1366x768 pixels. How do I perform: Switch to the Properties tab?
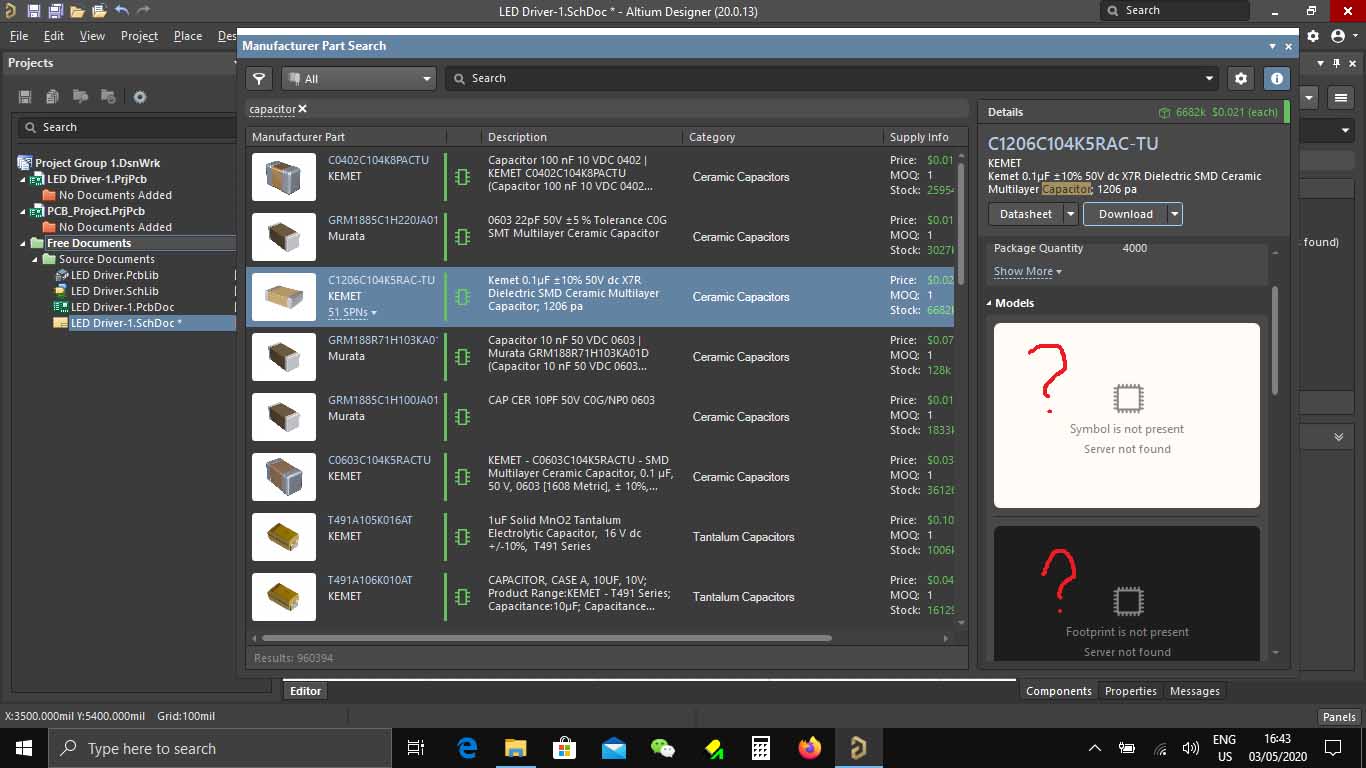tap(1130, 691)
